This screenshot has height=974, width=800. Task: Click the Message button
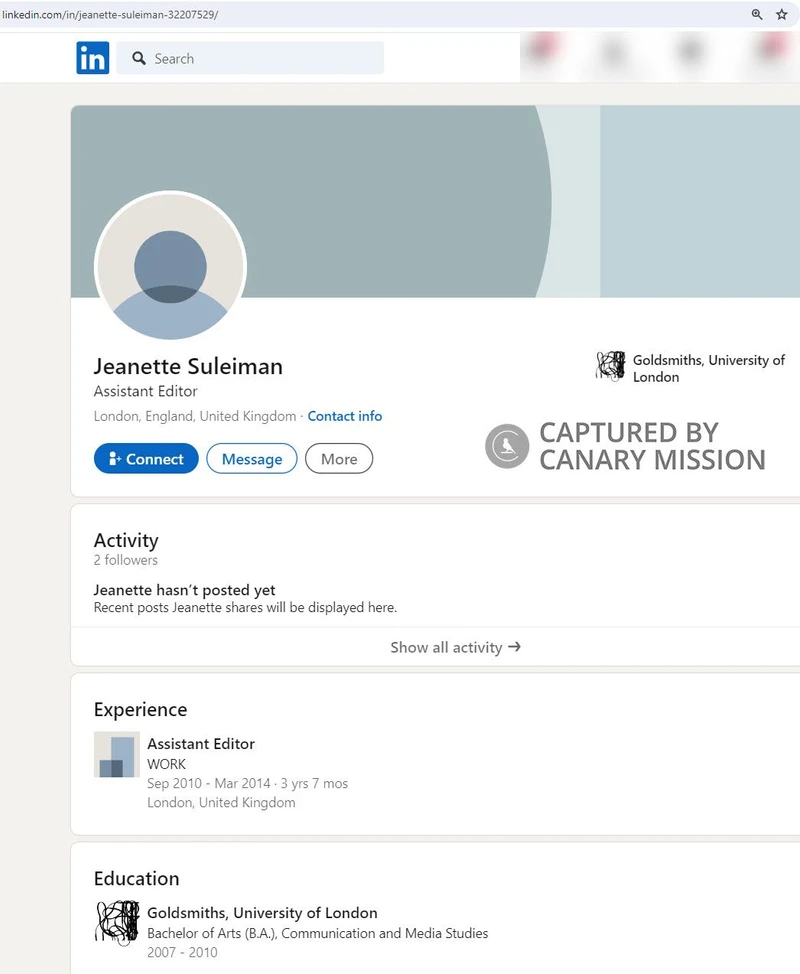[252, 458]
